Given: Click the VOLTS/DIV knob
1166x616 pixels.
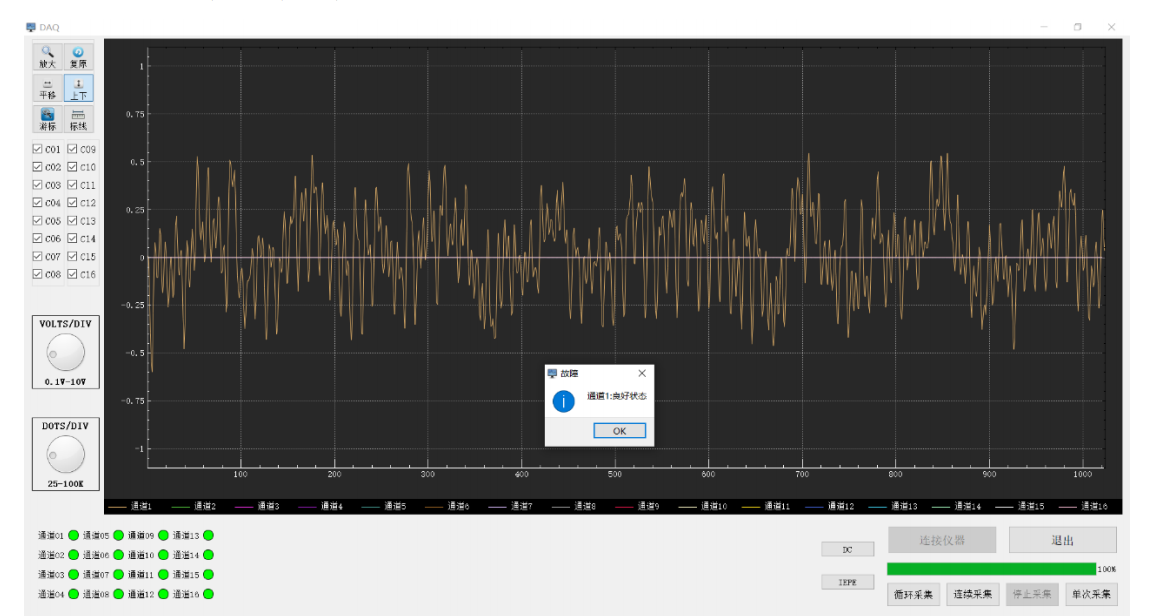Looking at the screenshot, I should [x=65, y=353].
